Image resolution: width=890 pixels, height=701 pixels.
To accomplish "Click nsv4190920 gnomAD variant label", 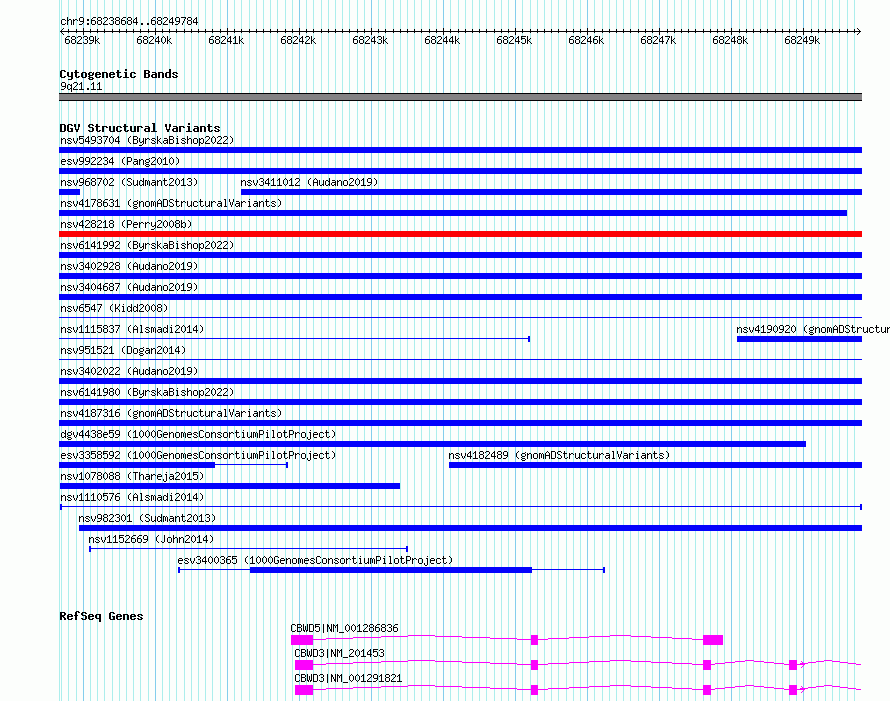I will click(x=813, y=329).
